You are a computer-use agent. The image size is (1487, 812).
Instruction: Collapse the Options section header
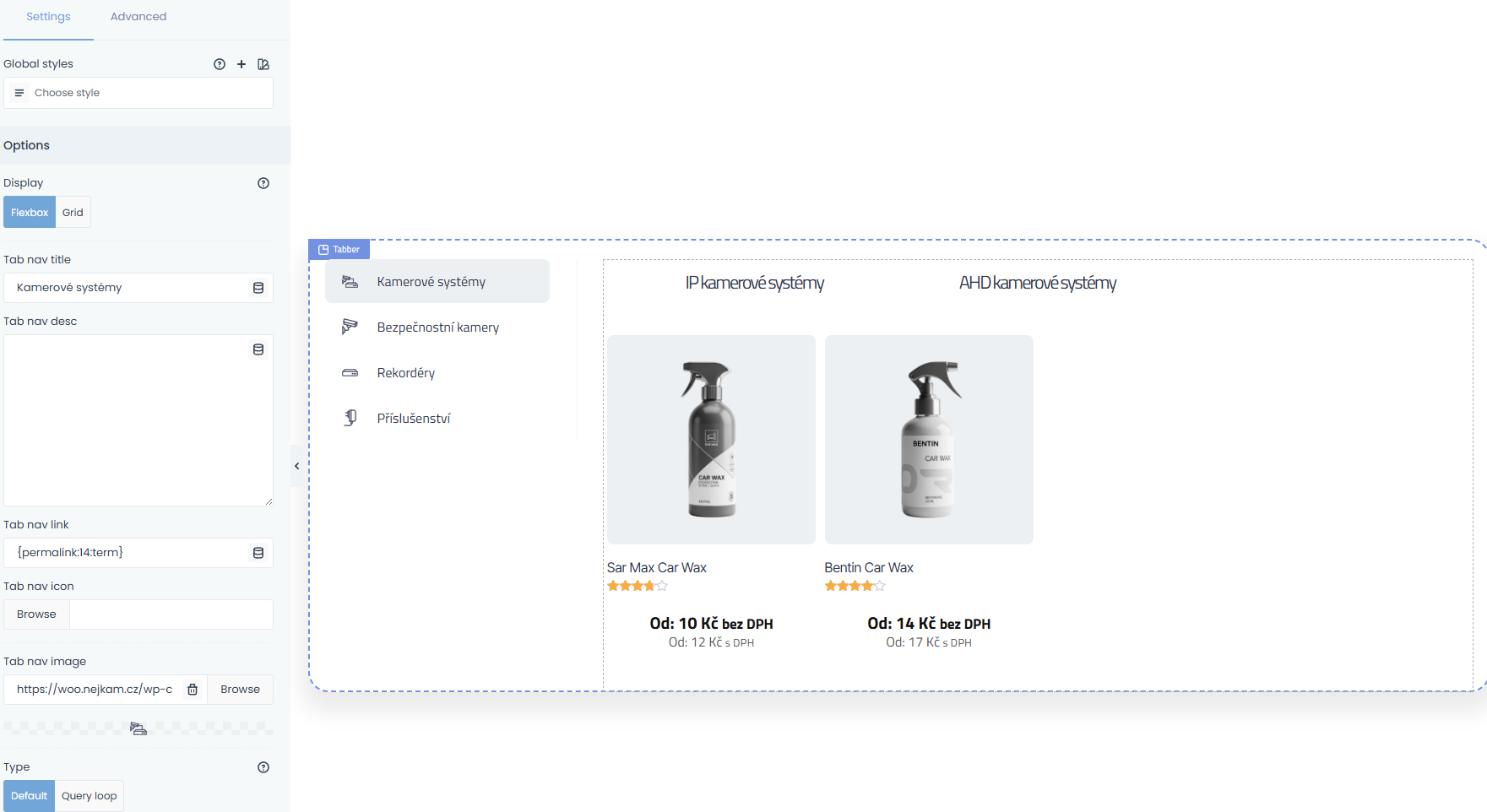145,145
